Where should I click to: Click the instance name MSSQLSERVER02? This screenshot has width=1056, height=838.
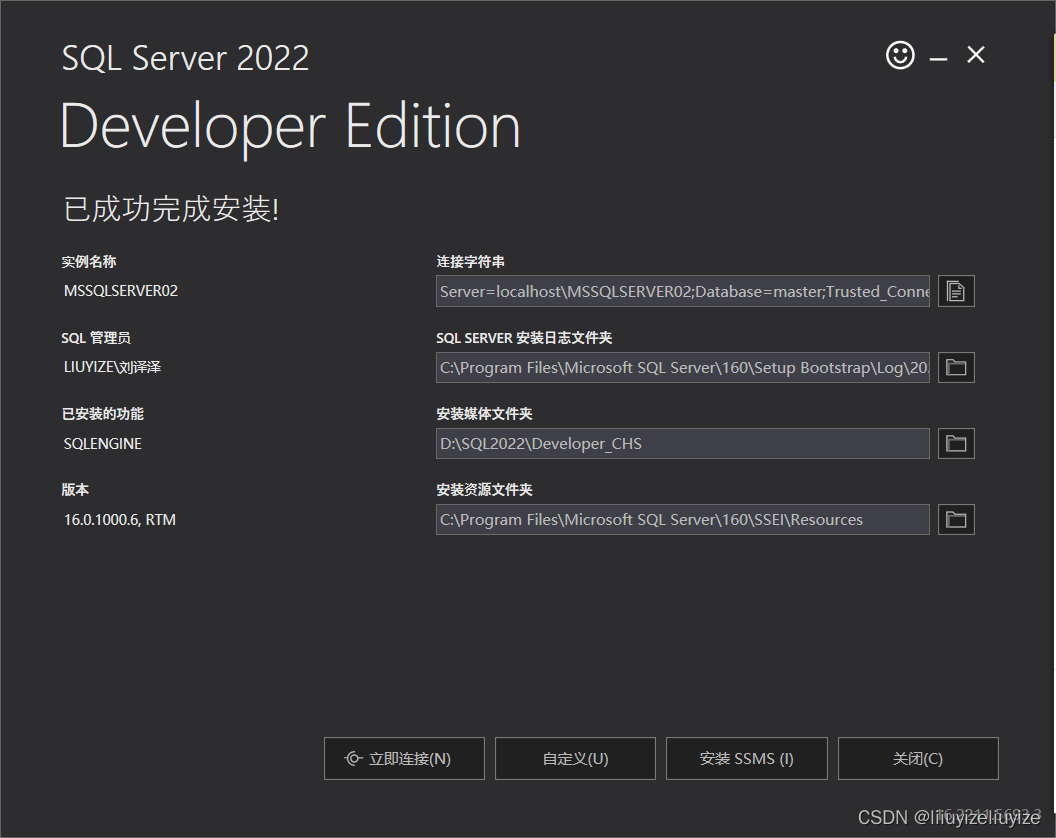pos(121,291)
